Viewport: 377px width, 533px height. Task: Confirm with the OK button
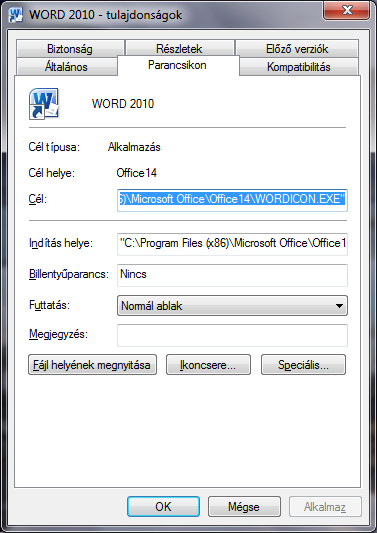(164, 506)
